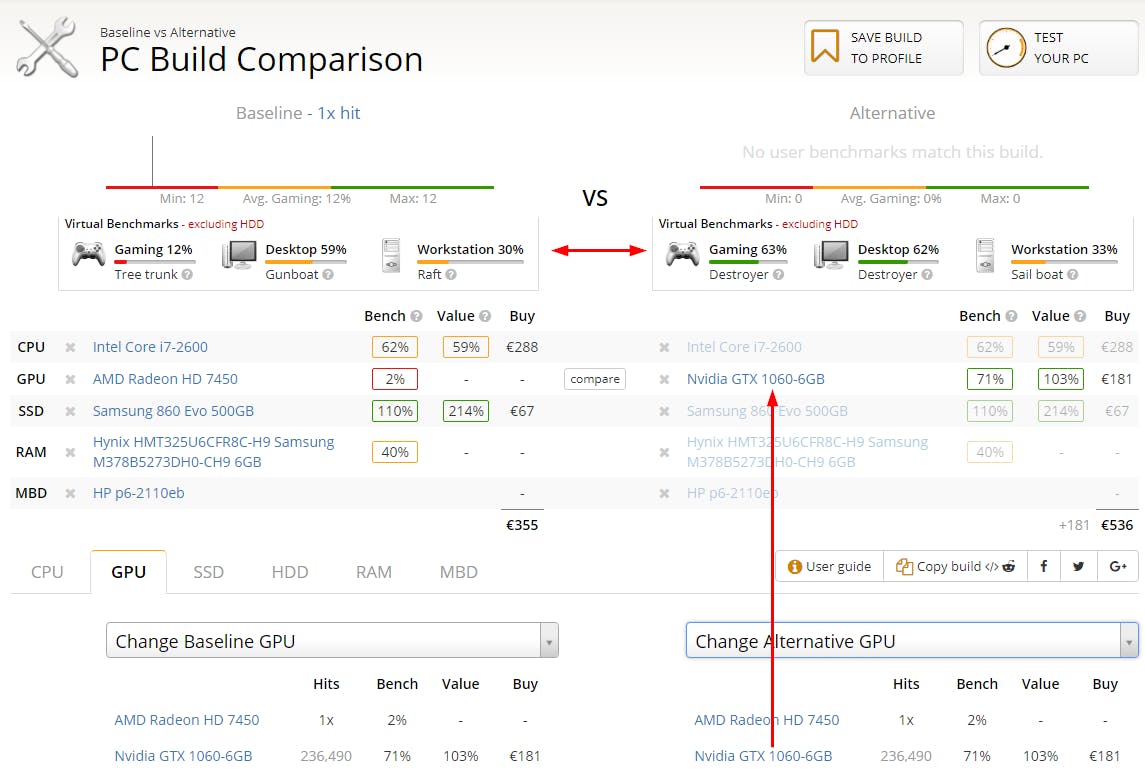This screenshot has height=775, width=1145.
Task: Remove the baseline Samsung 860 Evo SSD
Action: tap(70, 411)
